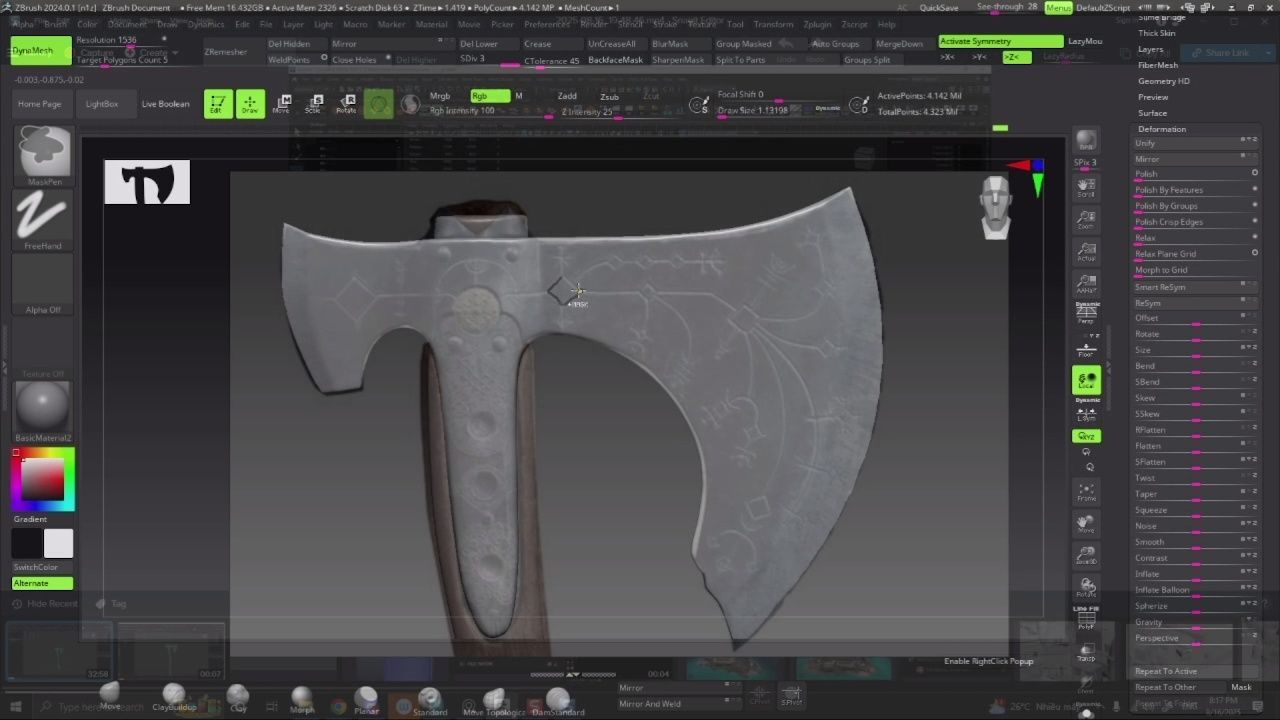Activate Edit mode button
Image resolution: width=1280 pixels, height=720 pixels.
(x=218, y=104)
